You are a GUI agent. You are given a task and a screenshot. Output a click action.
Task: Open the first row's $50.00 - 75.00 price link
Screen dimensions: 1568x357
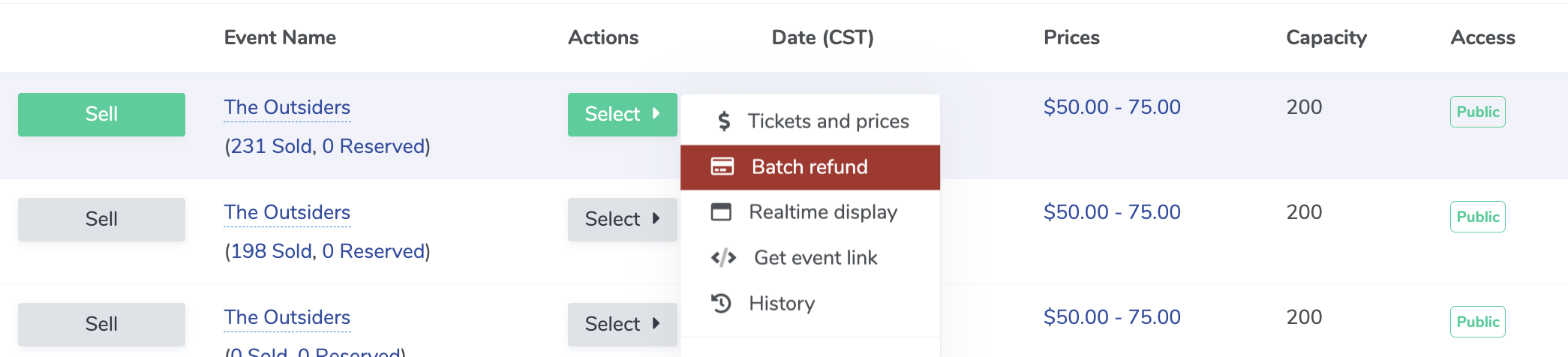tap(1111, 107)
